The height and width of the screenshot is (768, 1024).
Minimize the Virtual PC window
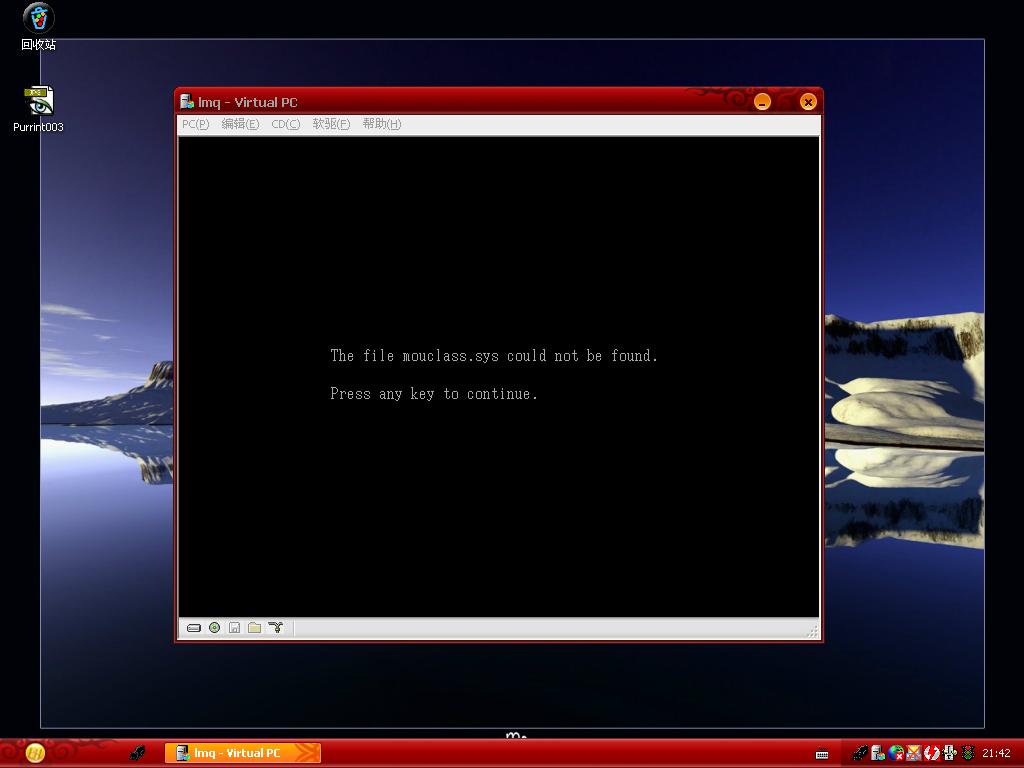pyautogui.click(x=762, y=102)
